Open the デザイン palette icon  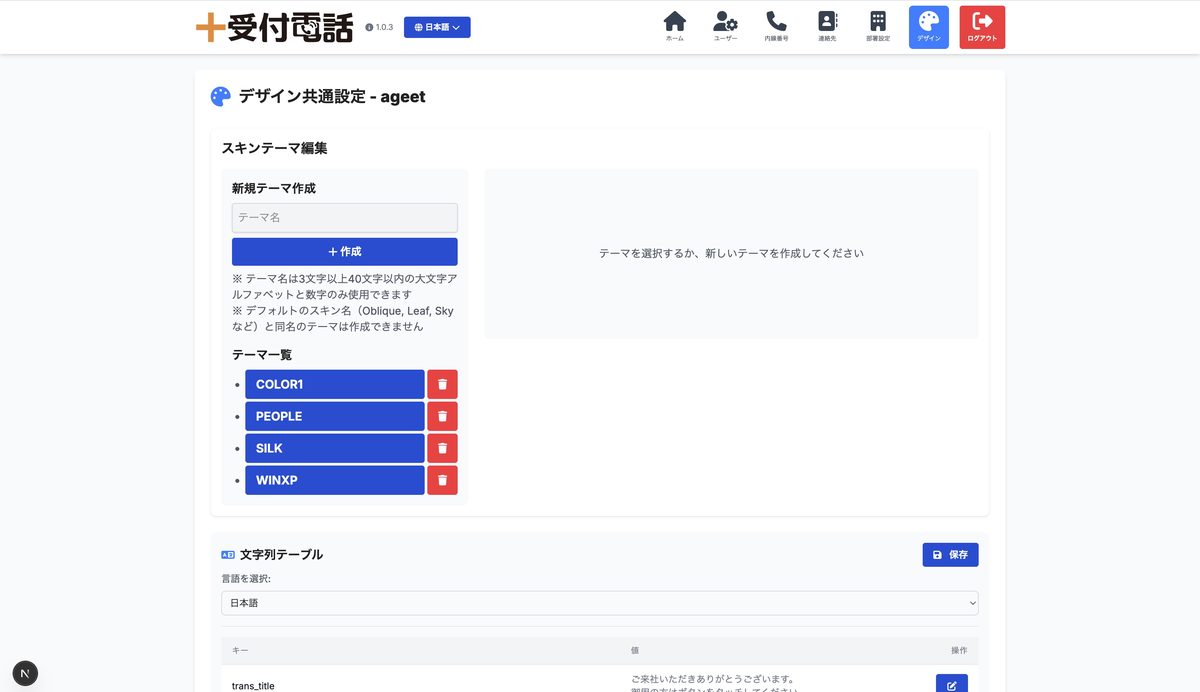(x=929, y=27)
